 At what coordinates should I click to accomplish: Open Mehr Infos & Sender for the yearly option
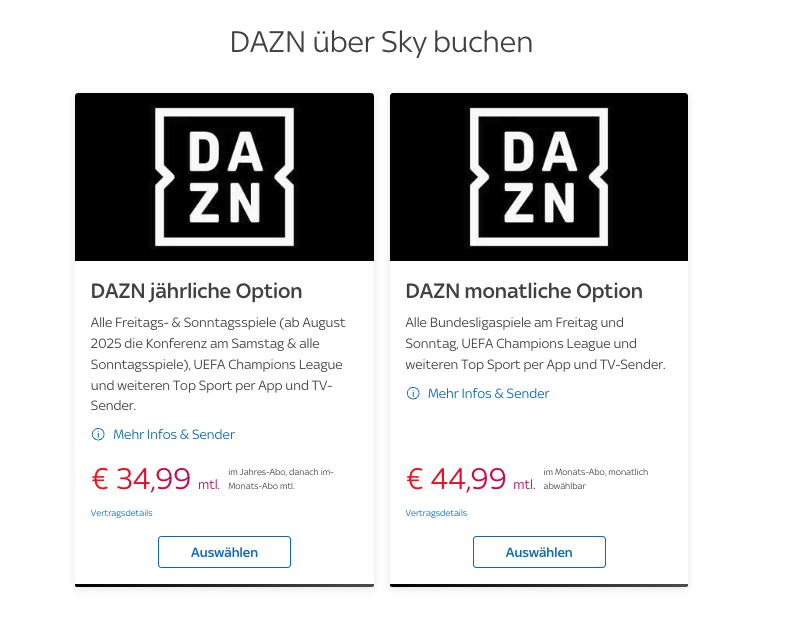tap(174, 434)
